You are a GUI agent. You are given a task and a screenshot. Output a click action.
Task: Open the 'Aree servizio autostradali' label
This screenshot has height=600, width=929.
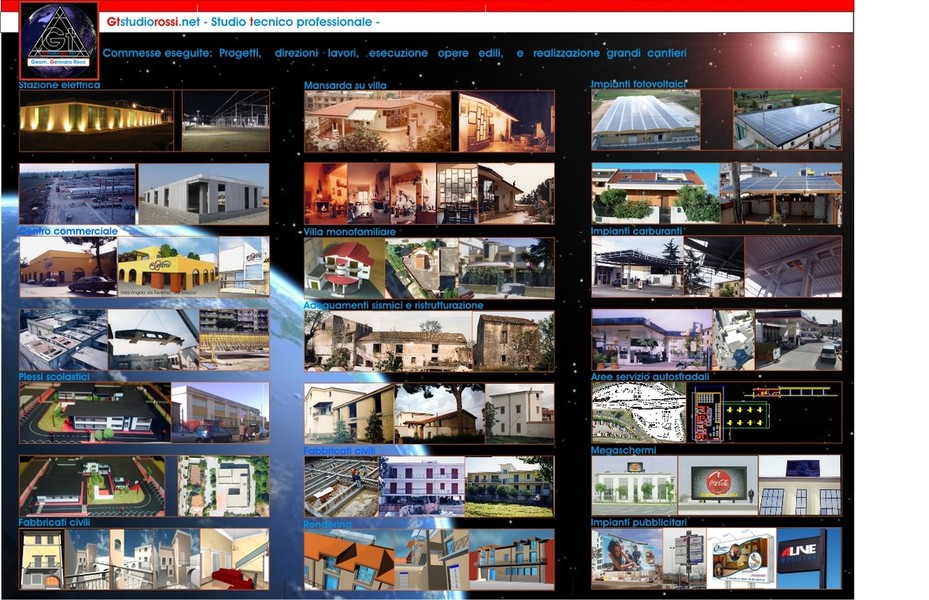(651, 377)
